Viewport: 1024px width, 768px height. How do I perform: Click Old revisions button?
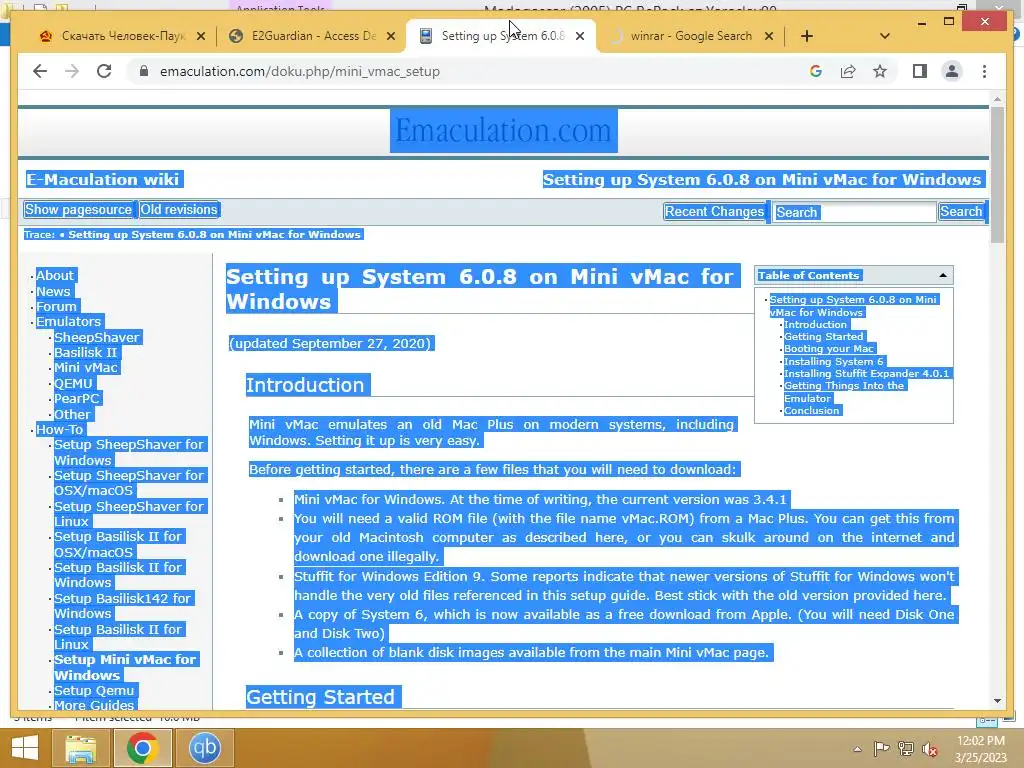click(179, 210)
